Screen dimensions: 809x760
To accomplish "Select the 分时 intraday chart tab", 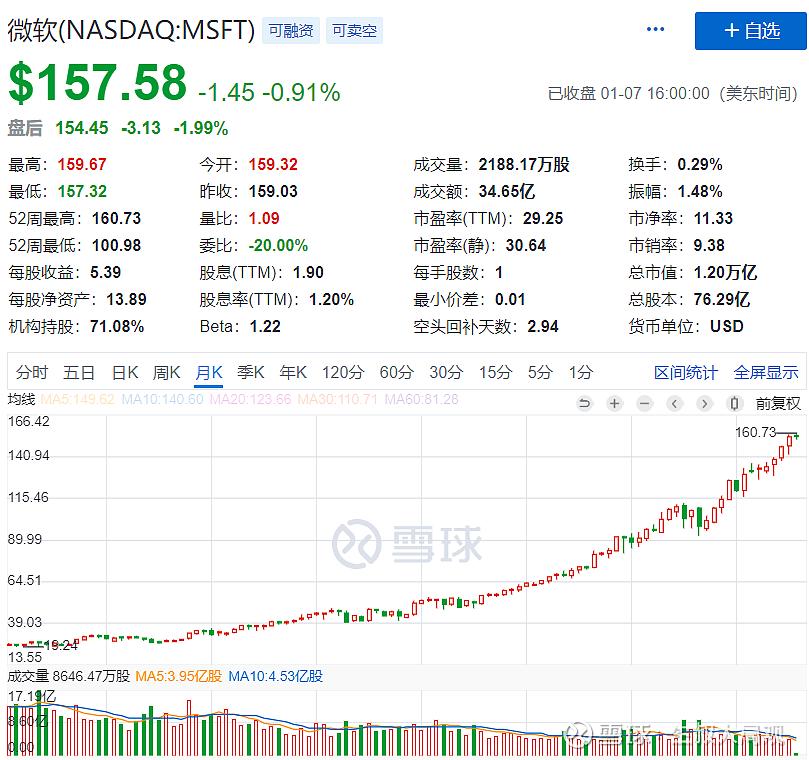I will point(32,373).
